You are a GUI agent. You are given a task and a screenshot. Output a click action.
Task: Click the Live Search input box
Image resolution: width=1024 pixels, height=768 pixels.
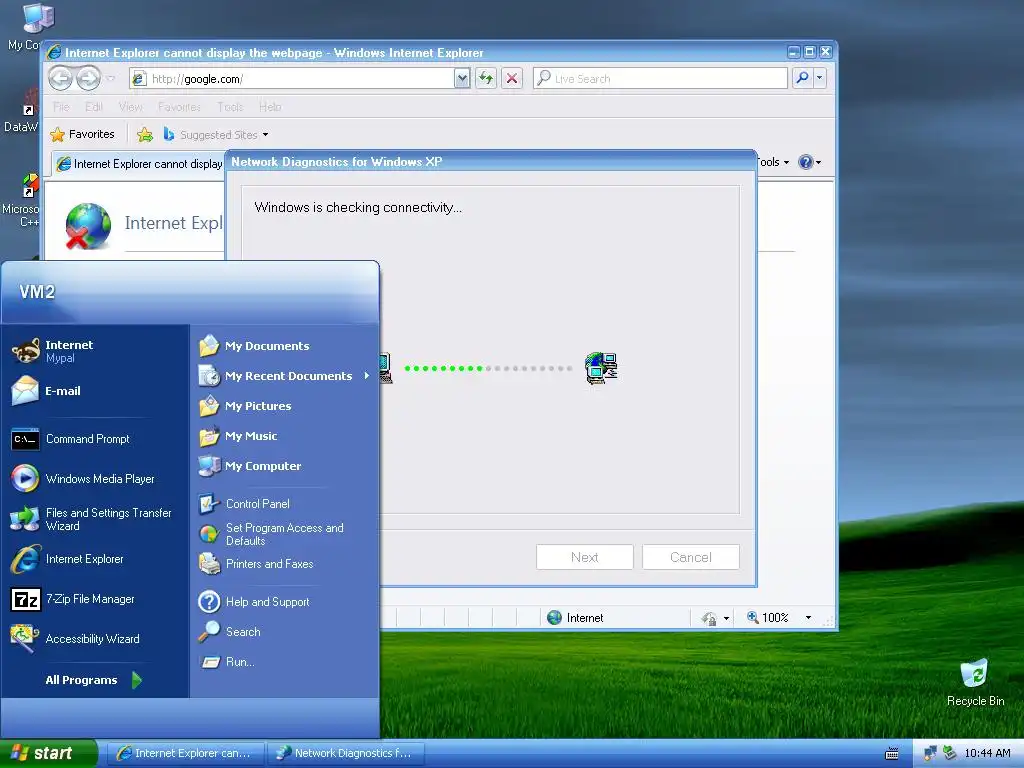(660, 78)
